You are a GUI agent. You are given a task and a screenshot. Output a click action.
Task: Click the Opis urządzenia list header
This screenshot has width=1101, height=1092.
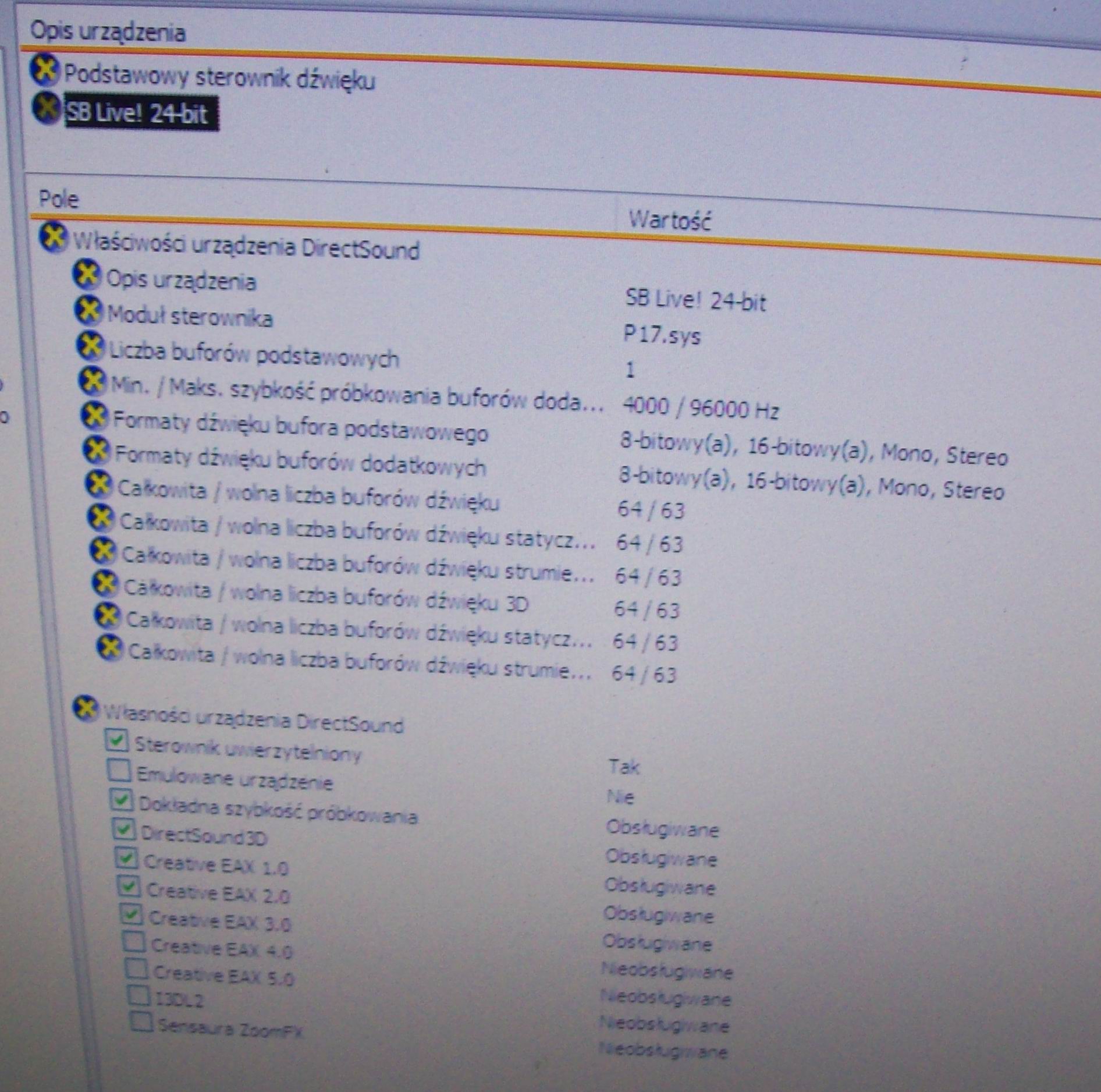pos(108,31)
